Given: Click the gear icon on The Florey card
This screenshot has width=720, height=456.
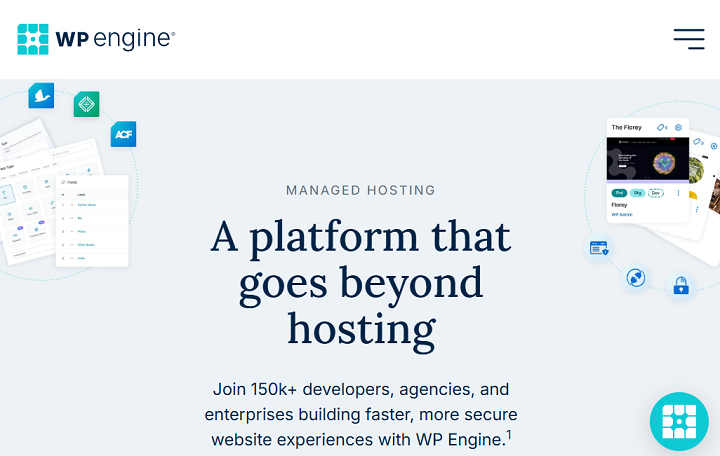Looking at the screenshot, I should pyautogui.click(x=678, y=127).
